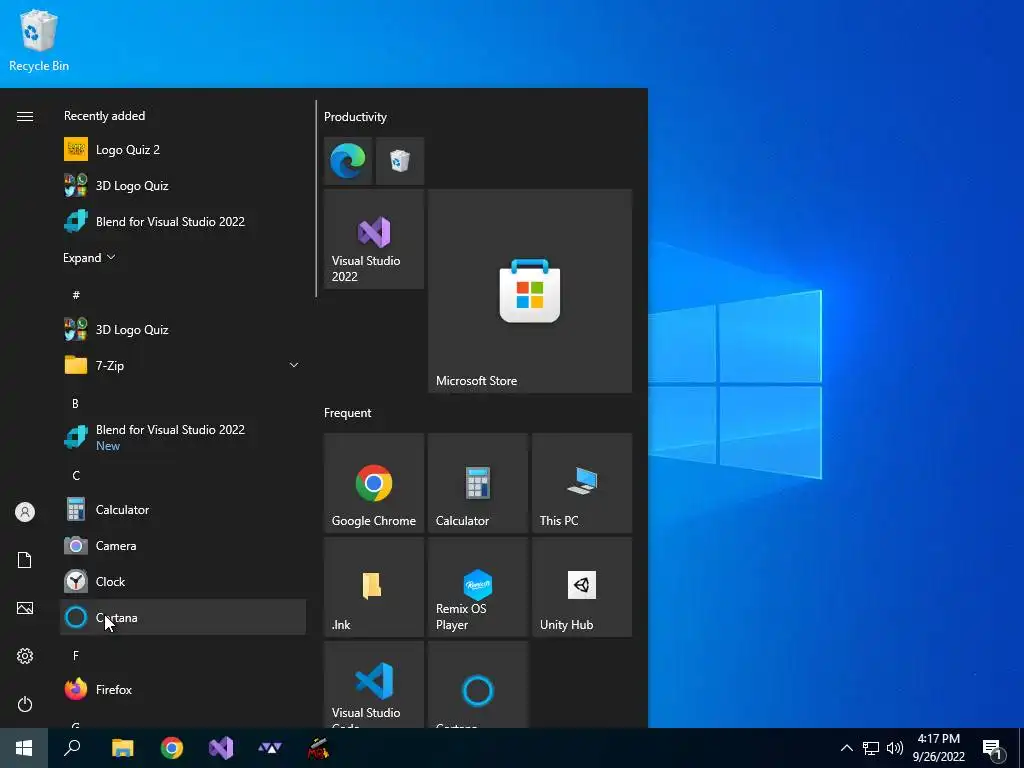Open the user account icon in Start sidebar
The width and height of the screenshot is (1024, 768).
tap(25, 512)
